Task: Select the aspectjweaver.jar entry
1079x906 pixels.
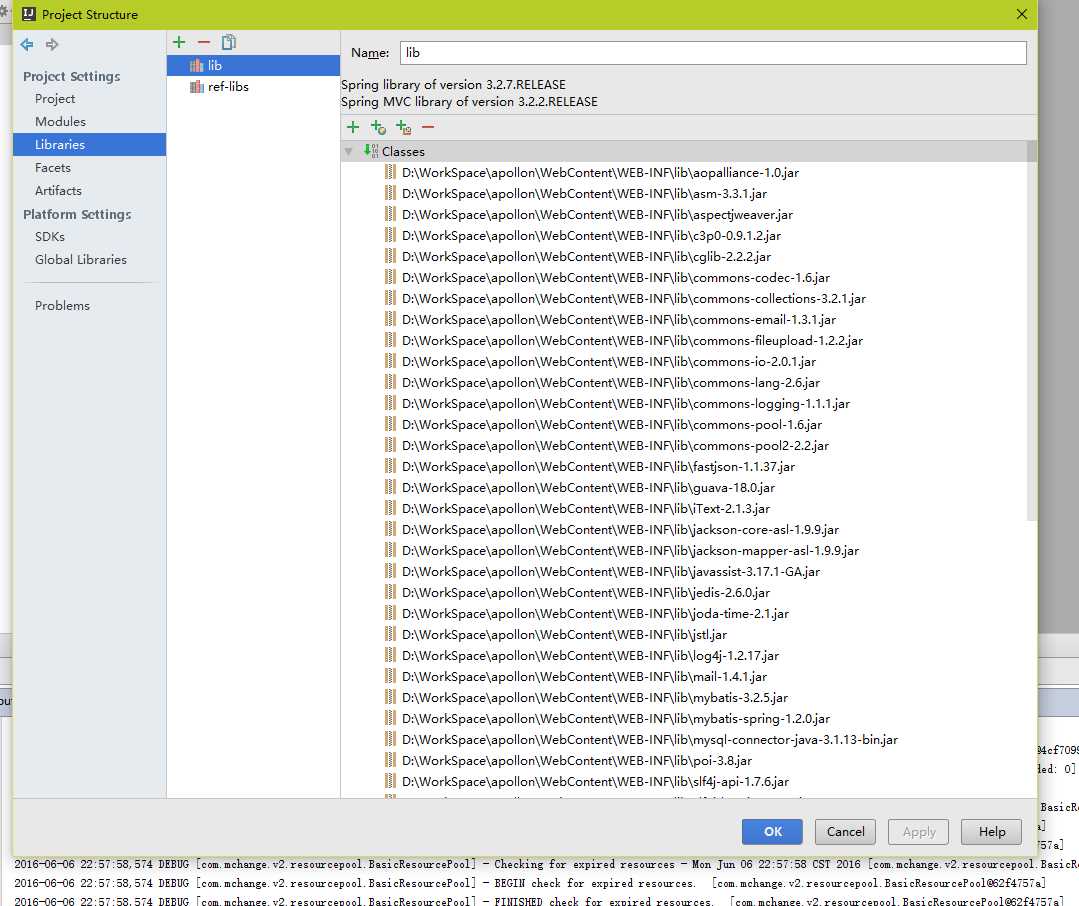Action: click(x=597, y=215)
